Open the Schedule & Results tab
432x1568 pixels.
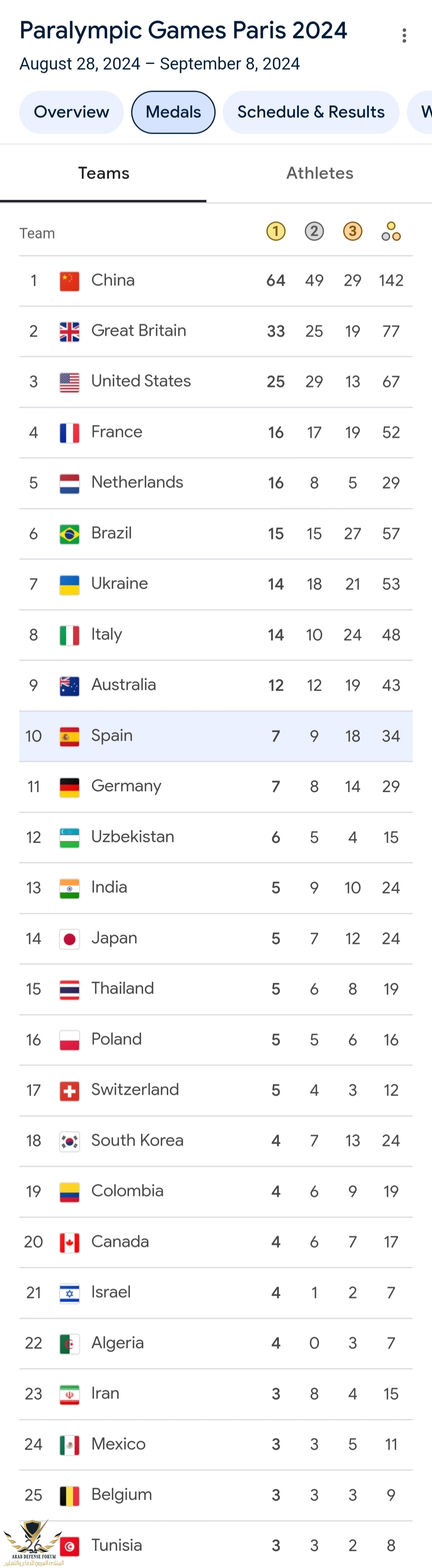click(x=311, y=112)
